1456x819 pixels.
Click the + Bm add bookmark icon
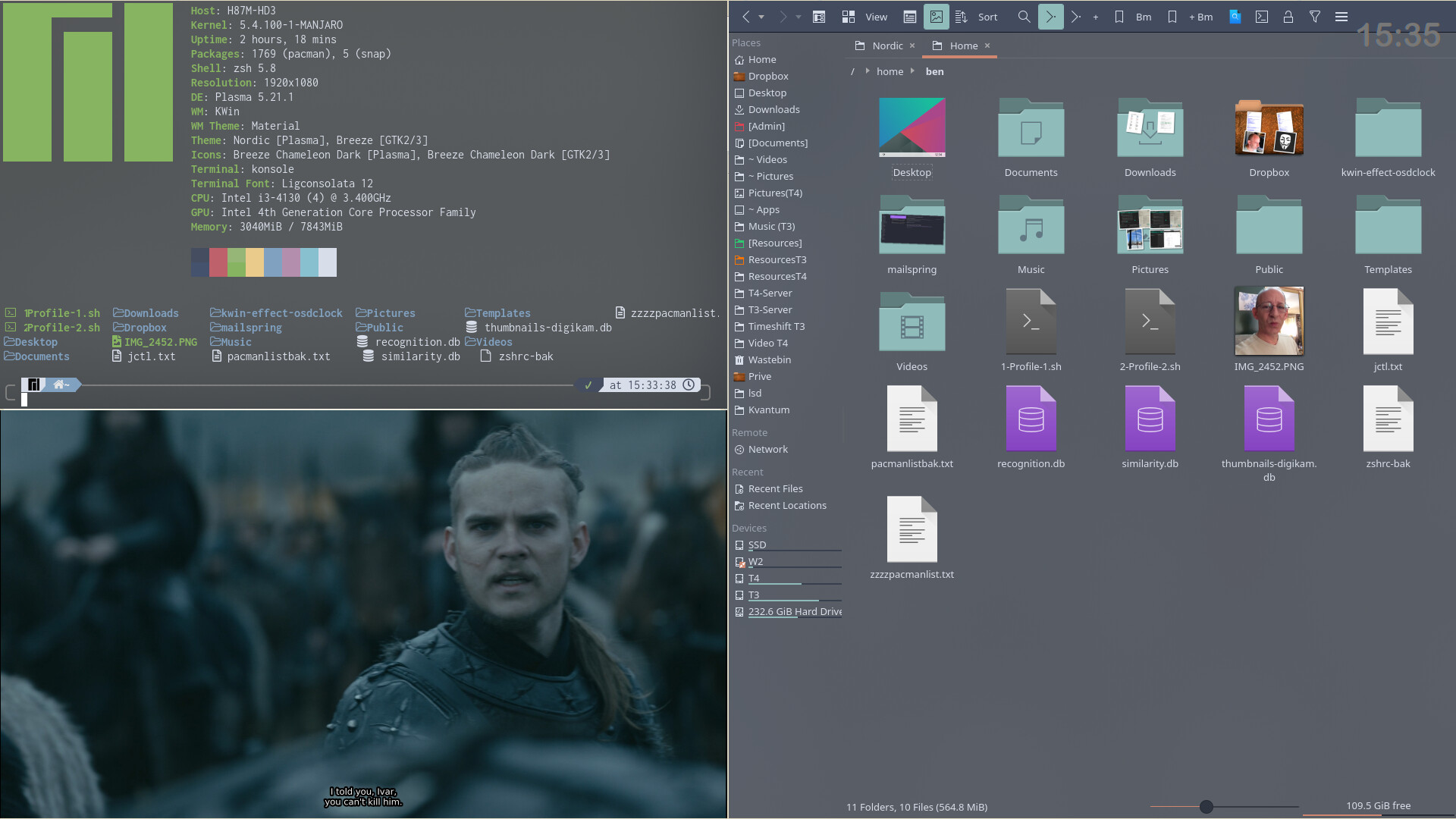[x=1172, y=17]
